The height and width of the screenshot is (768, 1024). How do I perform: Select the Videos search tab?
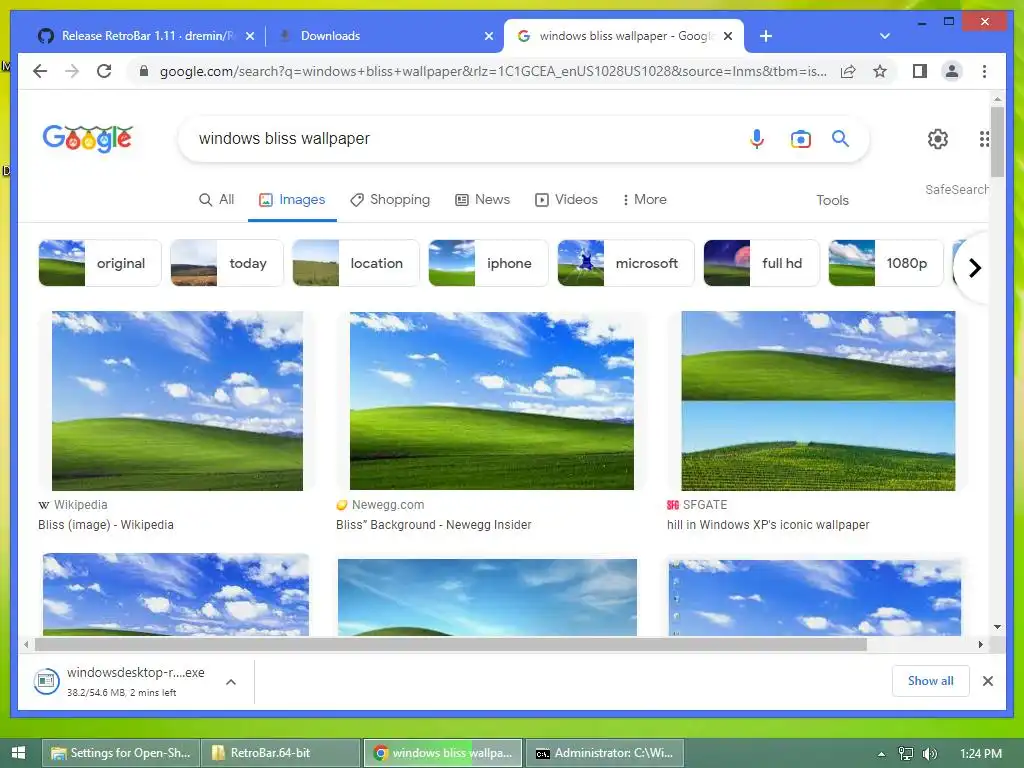point(566,199)
